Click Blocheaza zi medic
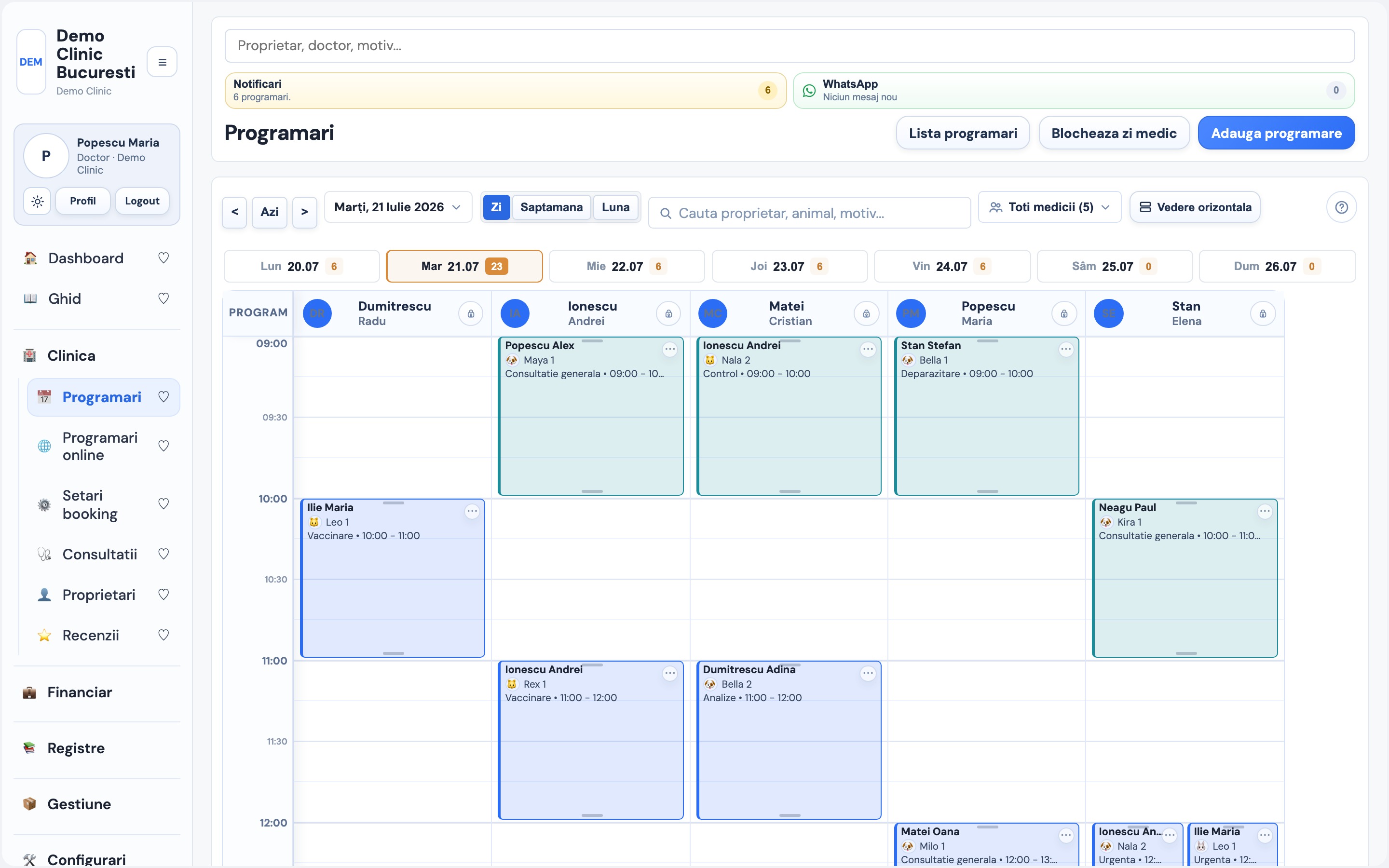This screenshot has height=868, width=1389. (x=1114, y=133)
